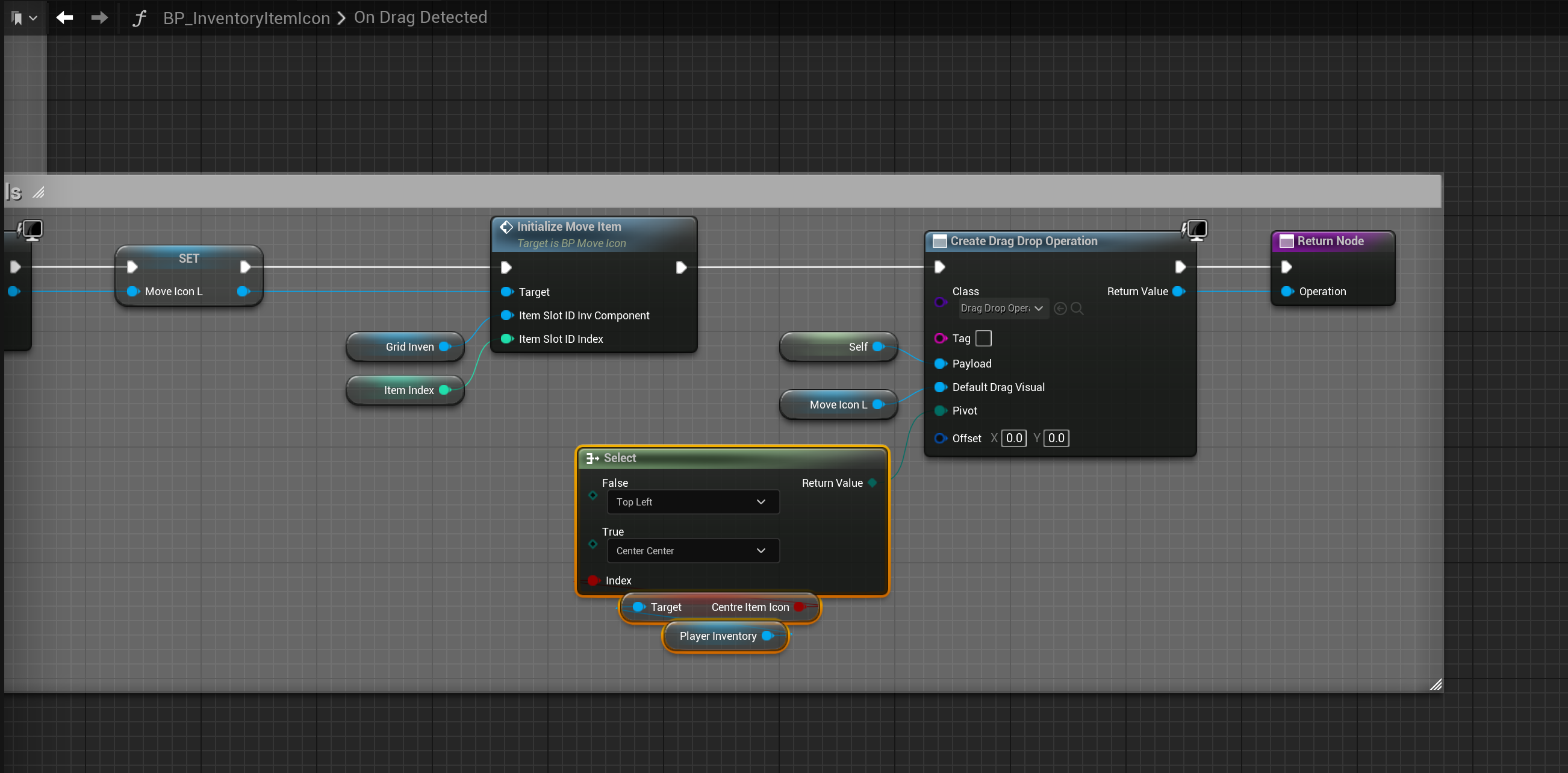The height and width of the screenshot is (773, 1568).
Task: Open the False option Top Left dropdown
Action: point(692,502)
